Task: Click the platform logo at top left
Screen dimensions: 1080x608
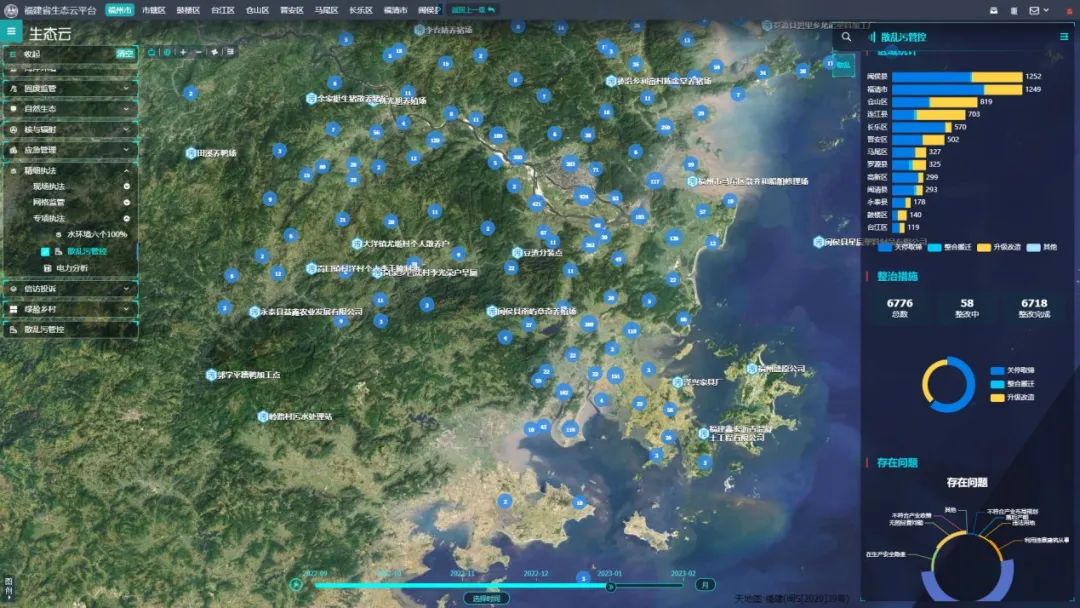Action: [x=10, y=10]
